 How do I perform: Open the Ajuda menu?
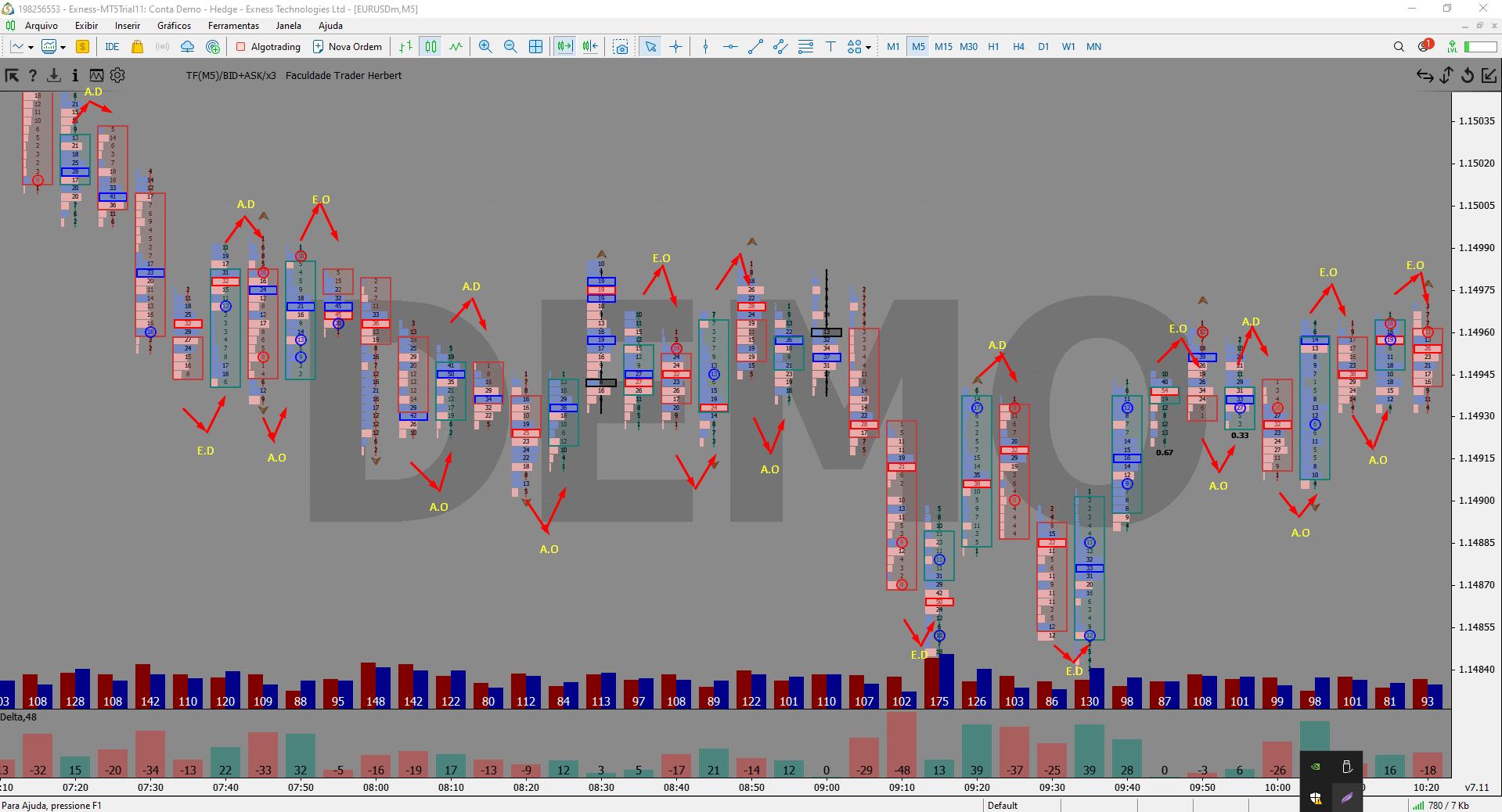tap(330, 26)
